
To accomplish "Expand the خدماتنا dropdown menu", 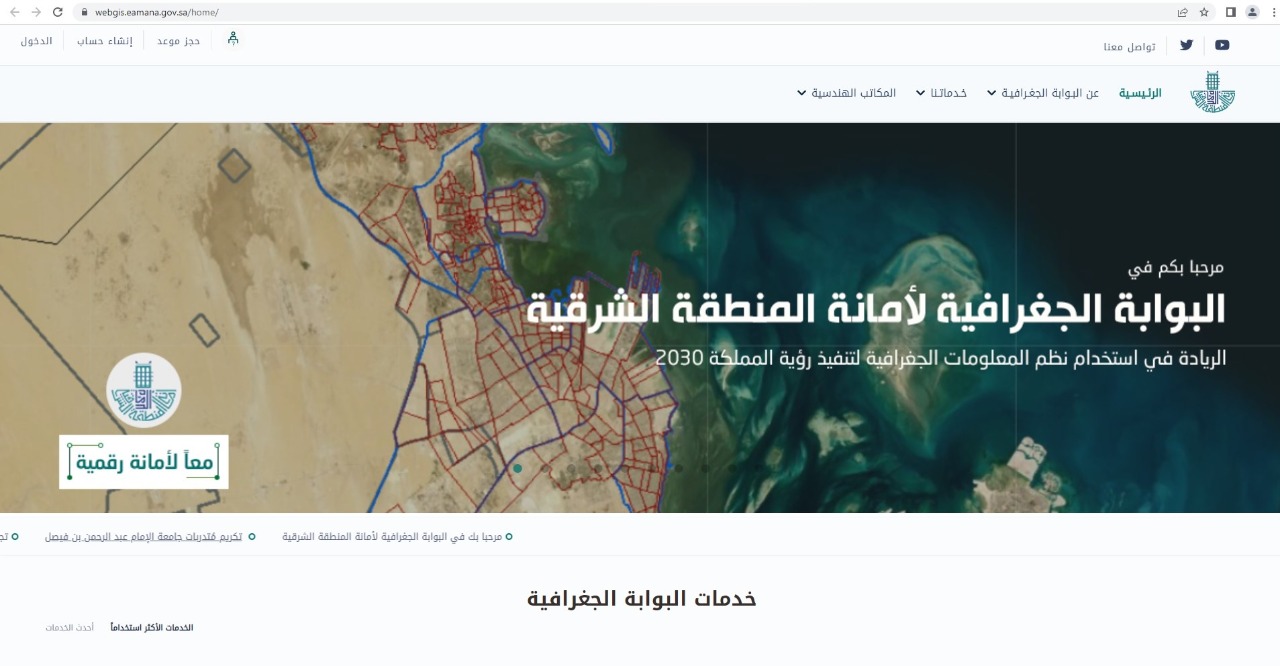I will point(941,93).
